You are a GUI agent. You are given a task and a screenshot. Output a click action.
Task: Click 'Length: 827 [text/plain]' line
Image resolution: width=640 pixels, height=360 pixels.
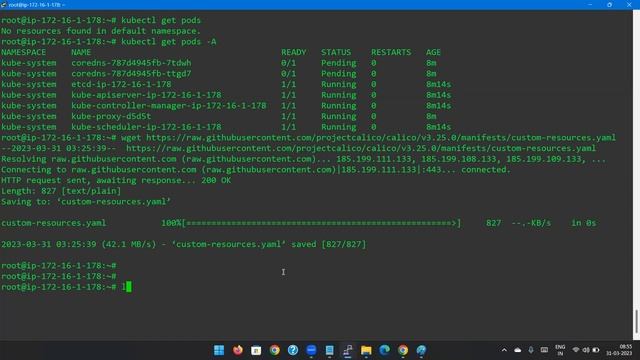[61, 191]
